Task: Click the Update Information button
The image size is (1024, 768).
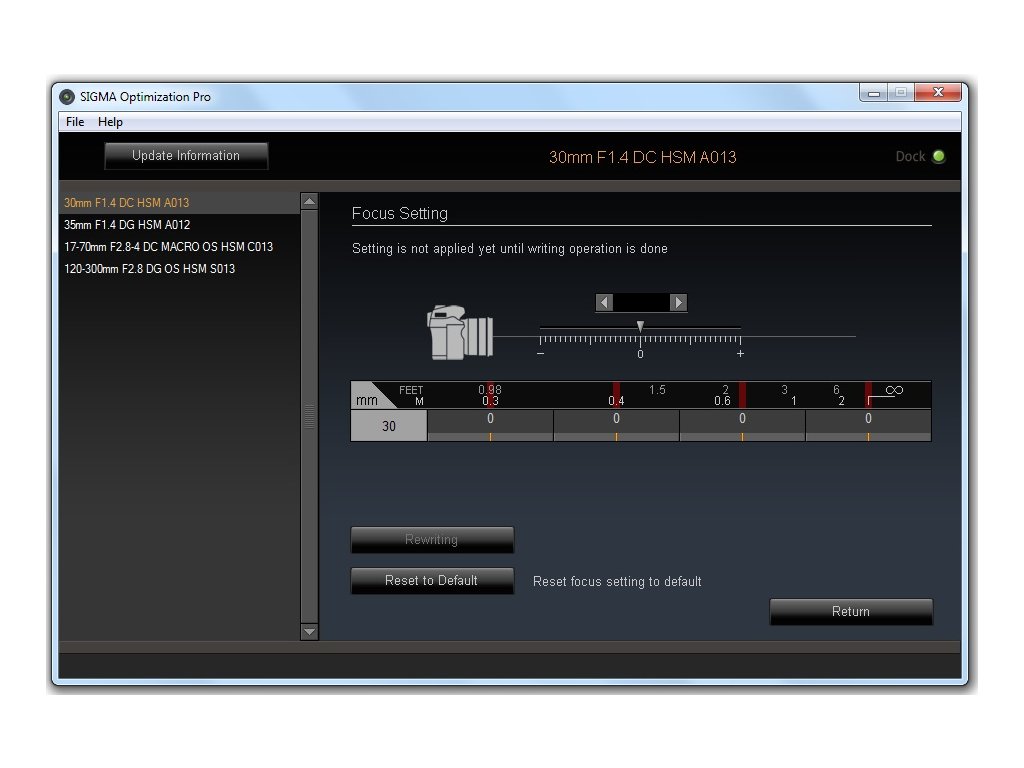Action: pyautogui.click(x=186, y=156)
